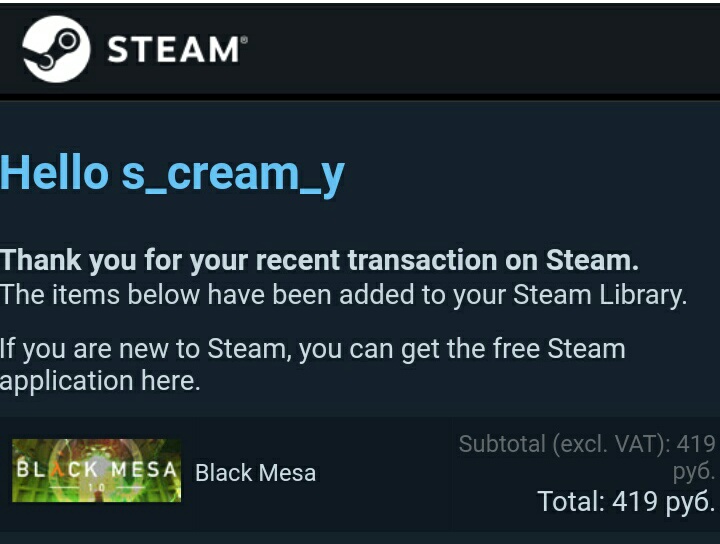The height and width of the screenshot is (544, 720).
Task: Click the word "Hello" in the heading
Action: tap(54, 174)
